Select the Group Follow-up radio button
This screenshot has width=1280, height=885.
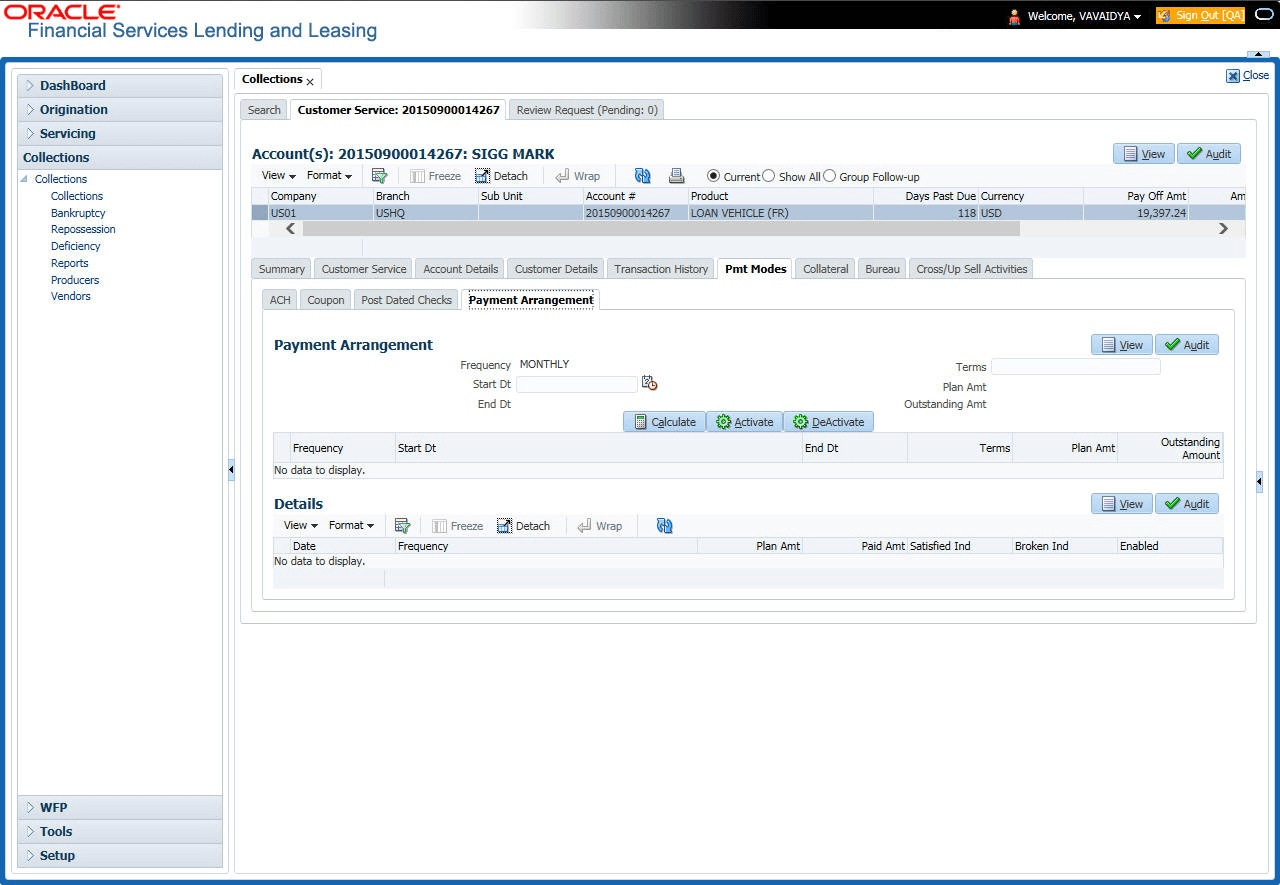[830, 176]
